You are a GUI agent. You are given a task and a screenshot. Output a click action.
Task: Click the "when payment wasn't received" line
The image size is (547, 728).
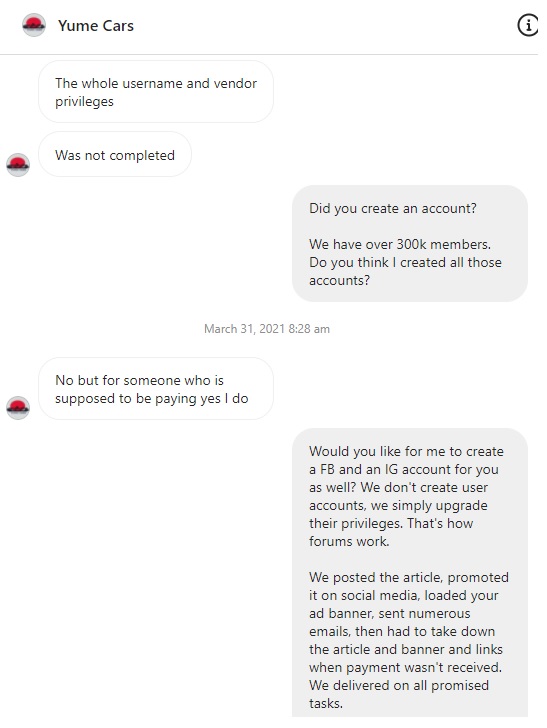(x=405, y=668)
